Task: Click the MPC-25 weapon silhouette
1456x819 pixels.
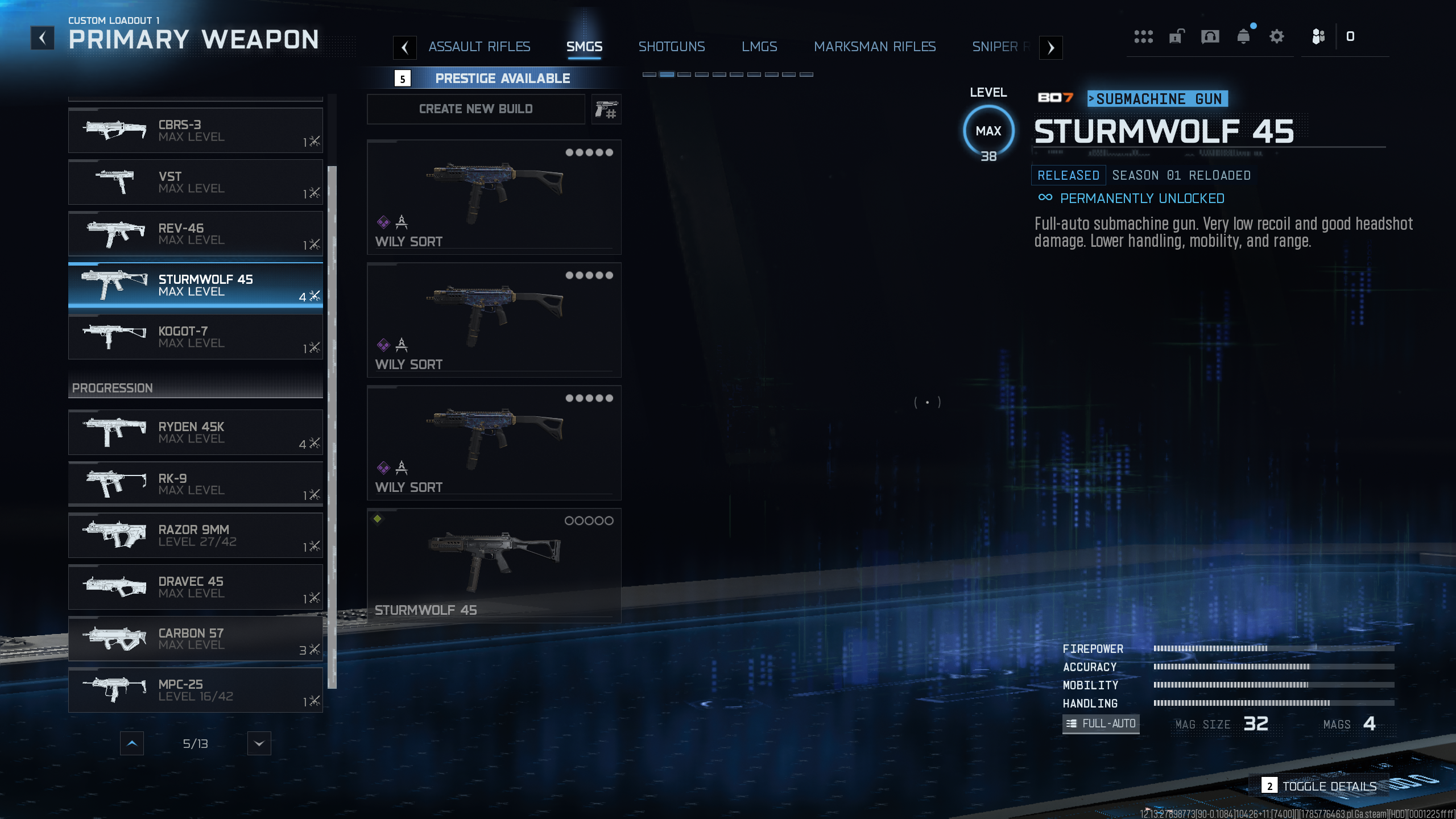Action: (x=114, y=689)
